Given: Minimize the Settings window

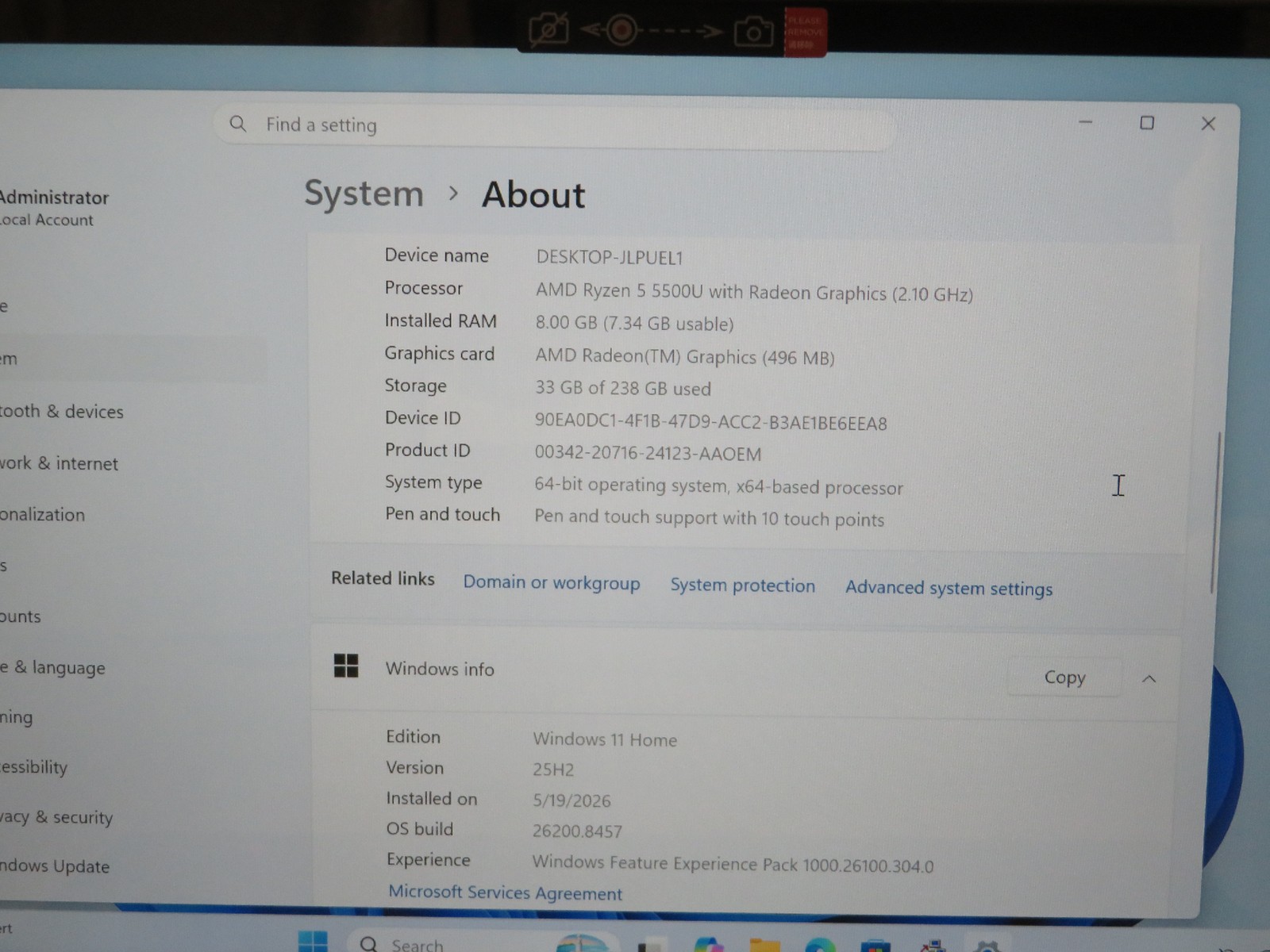Looking at the screenshot, I should point(1085,122).
